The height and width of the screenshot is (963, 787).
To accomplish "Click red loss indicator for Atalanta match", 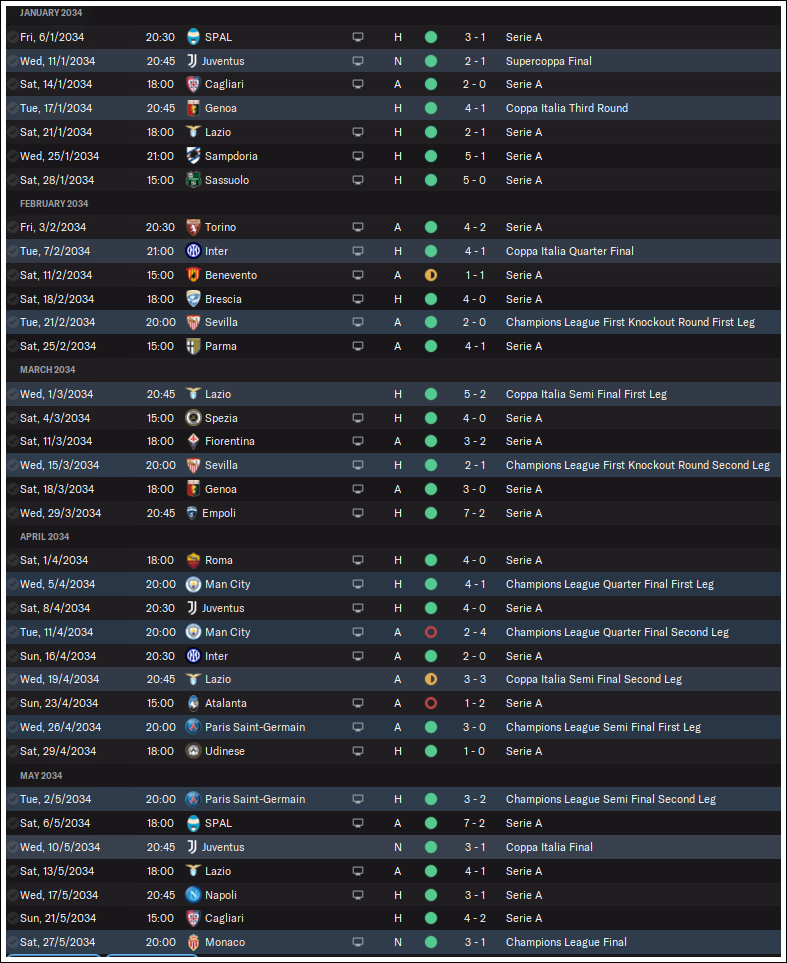I will coord(431,703).
